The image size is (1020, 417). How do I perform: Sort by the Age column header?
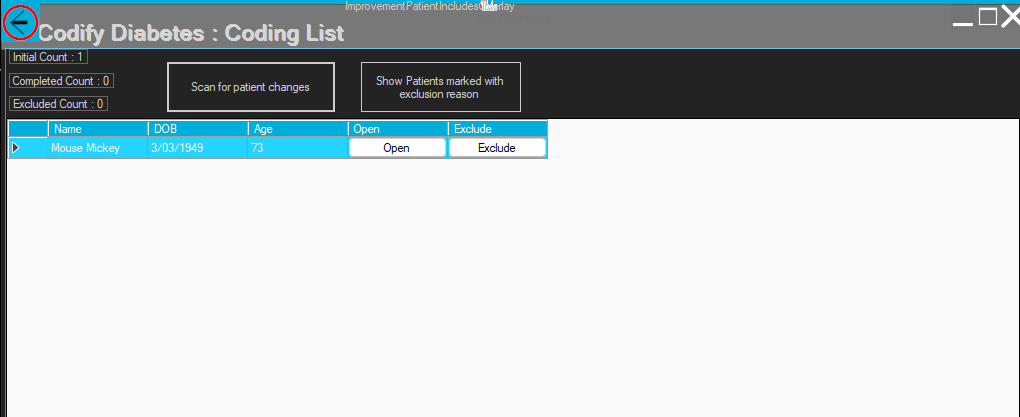(297, 129)
